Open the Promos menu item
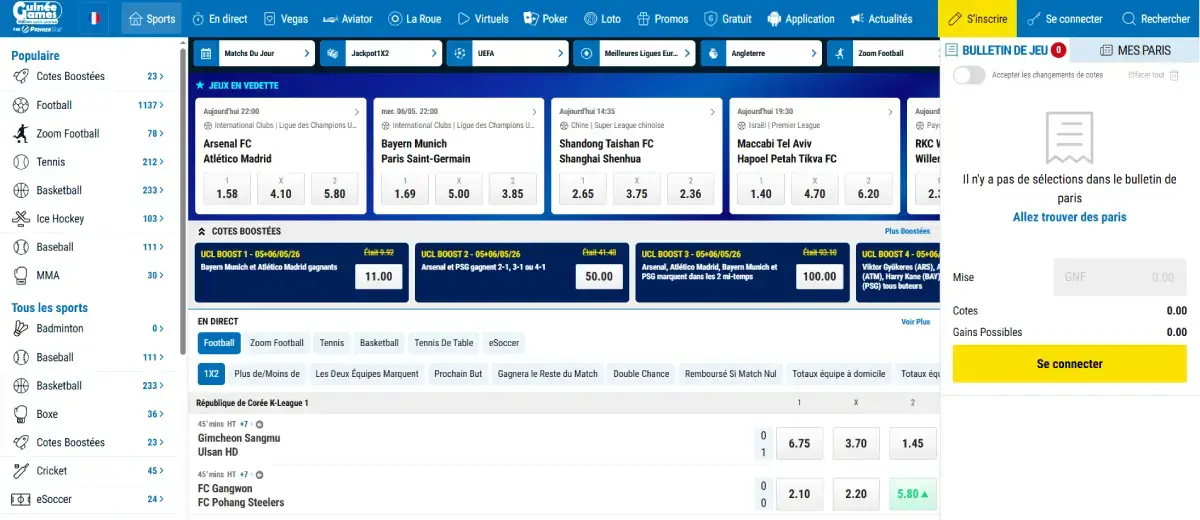 (x=662, y=19)
